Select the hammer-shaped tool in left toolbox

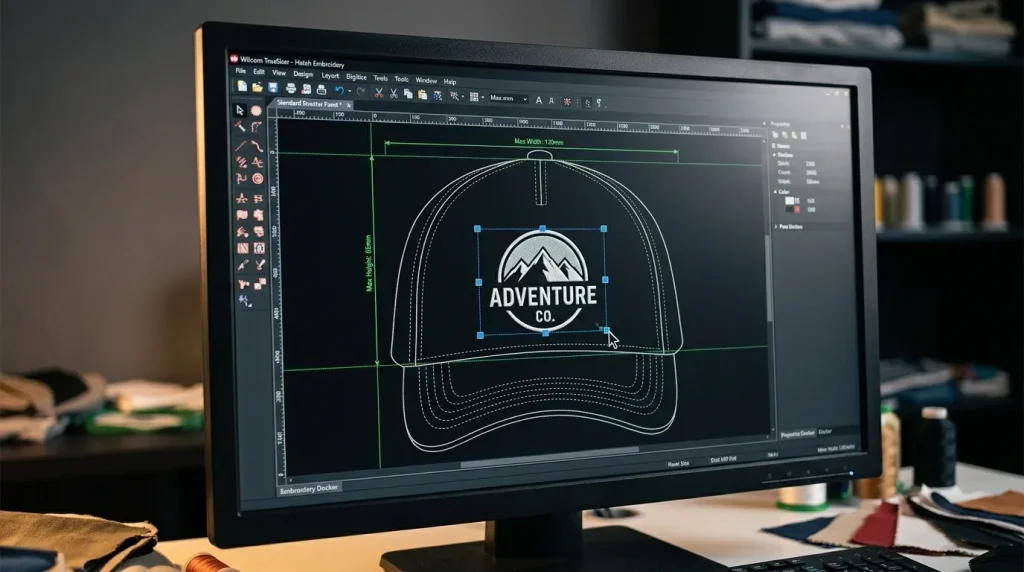(x=240, y=126)
